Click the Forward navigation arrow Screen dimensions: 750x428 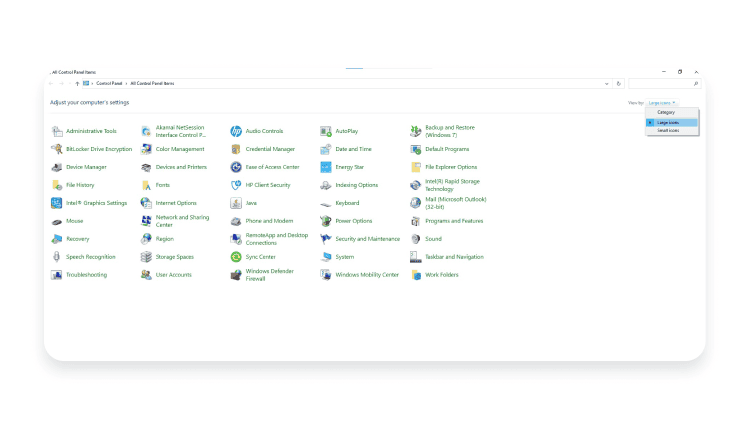61,84
